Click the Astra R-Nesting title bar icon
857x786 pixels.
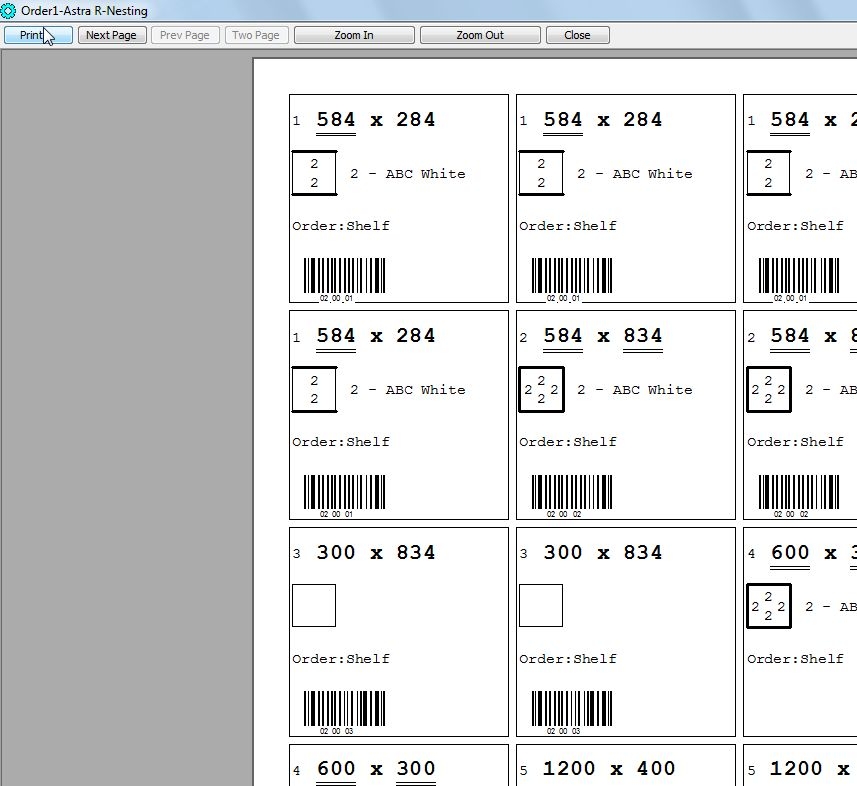(x=8, y=10)
